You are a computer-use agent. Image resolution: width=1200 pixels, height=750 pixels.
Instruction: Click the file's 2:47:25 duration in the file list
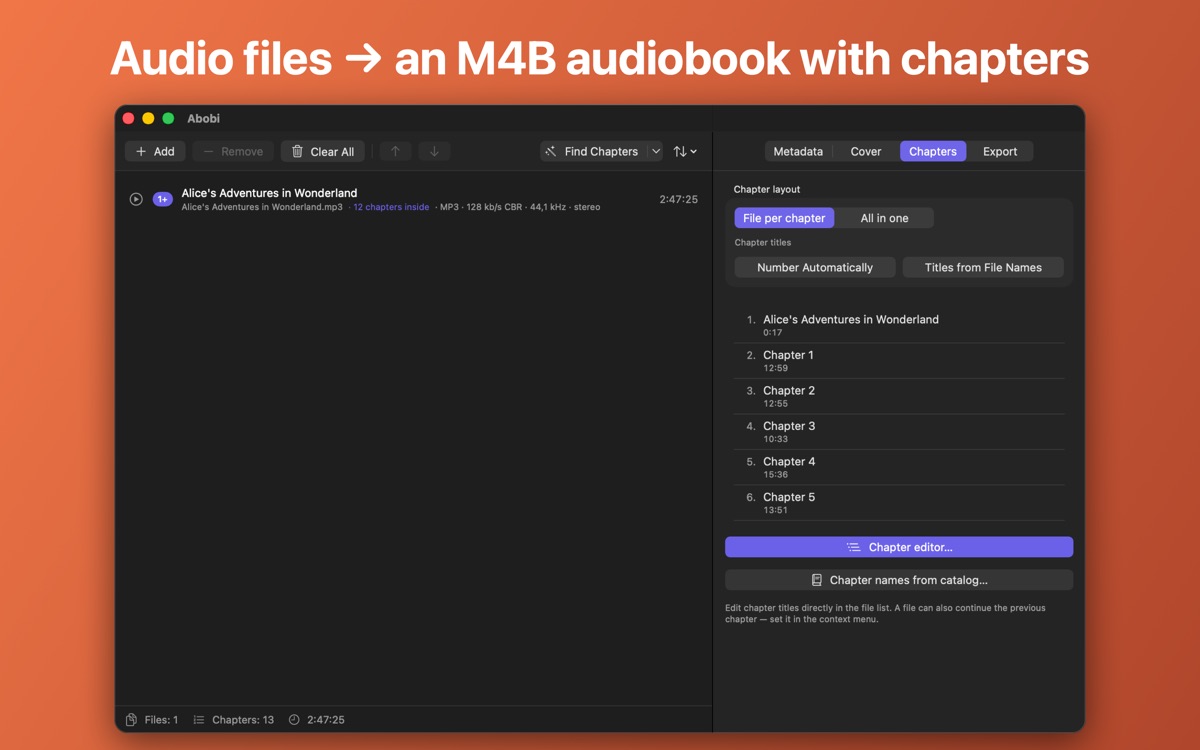click(x=678, y=199)
